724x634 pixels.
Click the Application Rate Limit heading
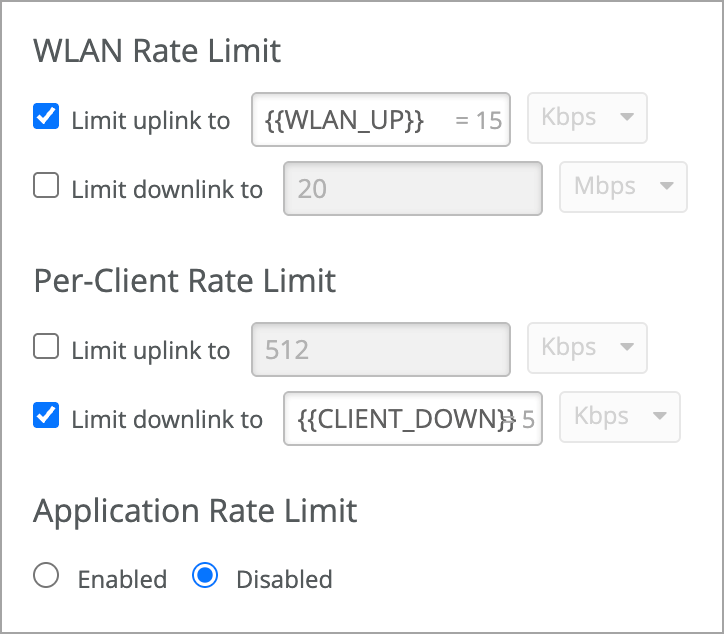(195, 511)
